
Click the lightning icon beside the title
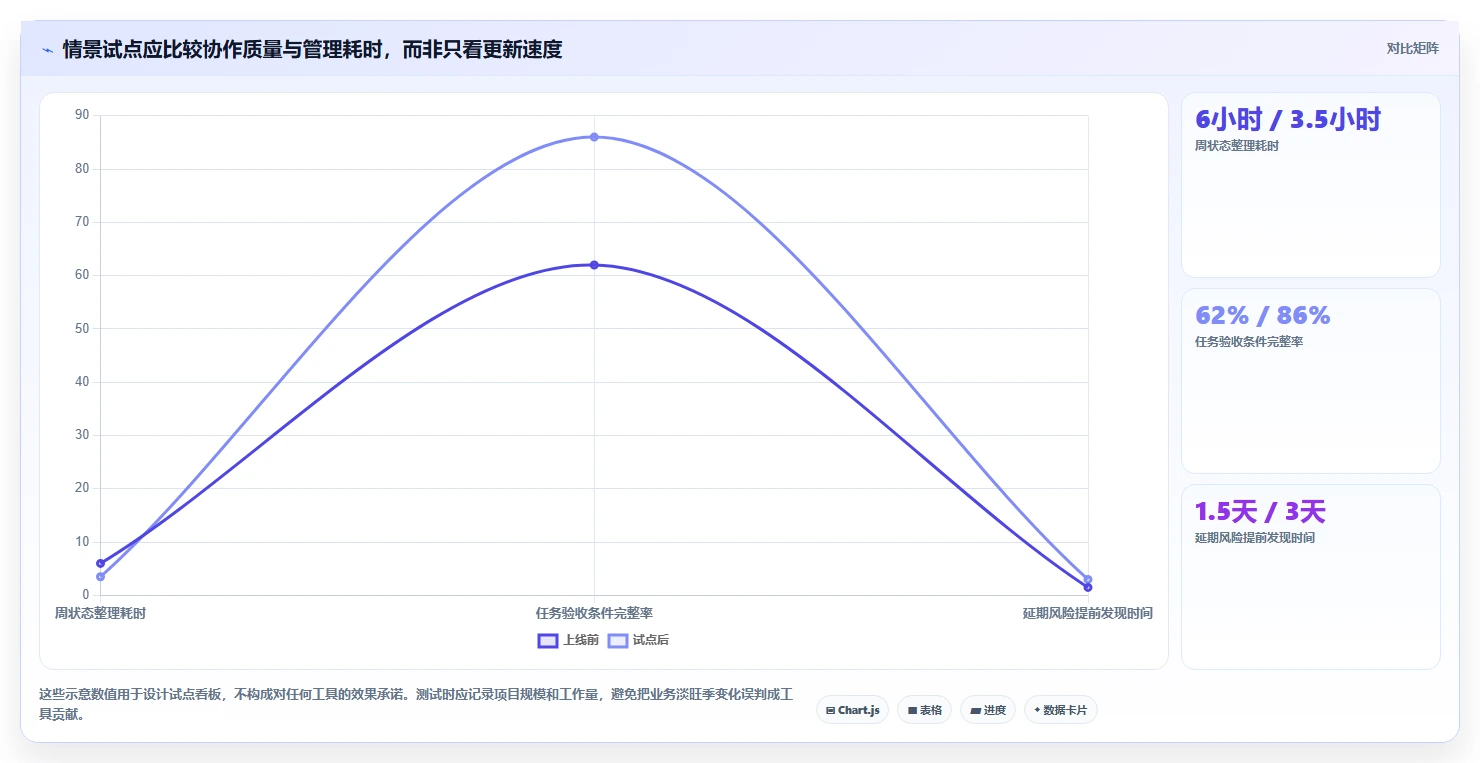[47, 49]
